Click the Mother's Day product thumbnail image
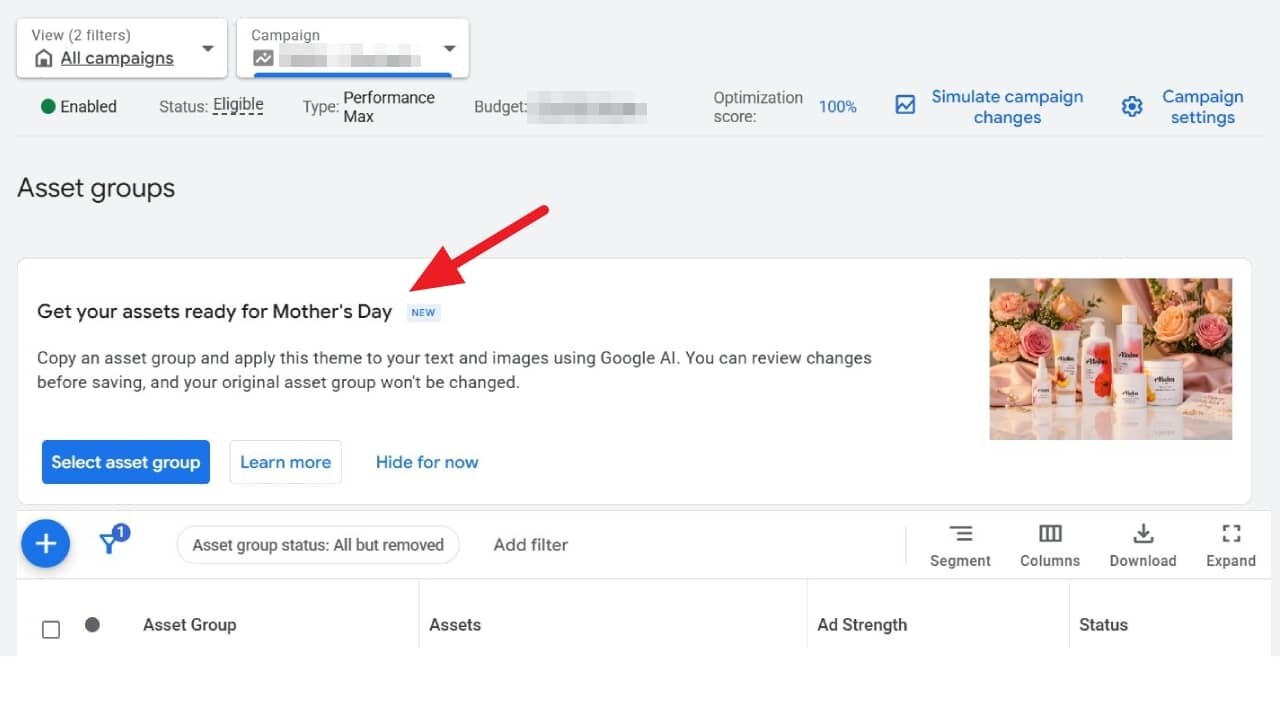Viewport: 1280px width, 720px height. tap(1110, 359)
